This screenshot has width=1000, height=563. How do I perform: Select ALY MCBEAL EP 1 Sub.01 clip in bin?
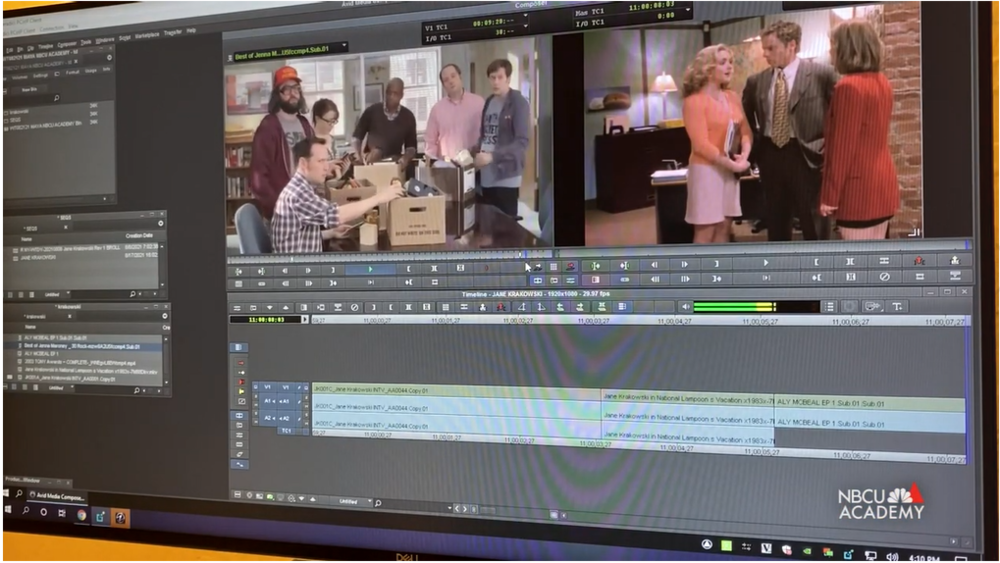55,338
